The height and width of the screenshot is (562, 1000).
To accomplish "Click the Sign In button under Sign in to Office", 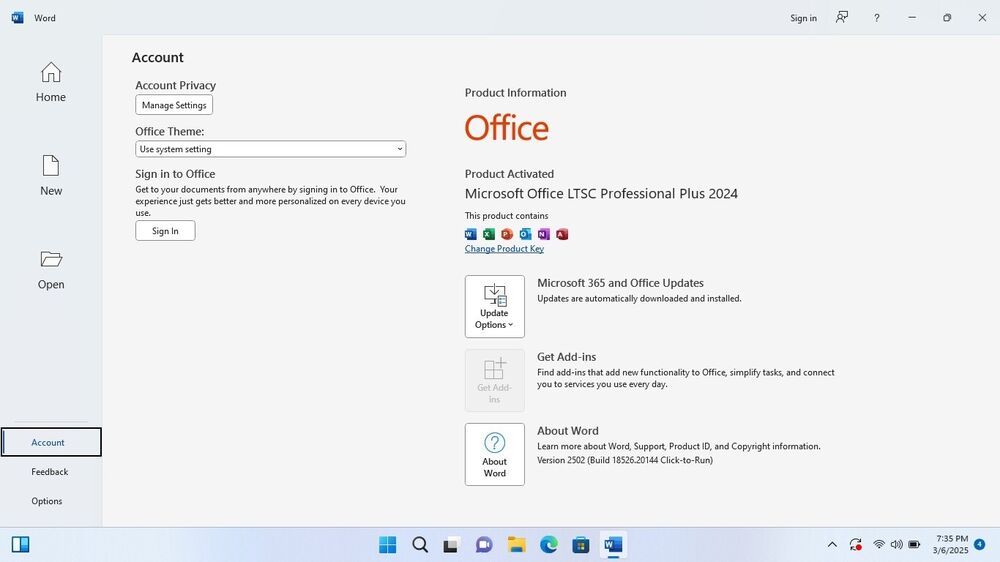I will click(x=165, y=231).
